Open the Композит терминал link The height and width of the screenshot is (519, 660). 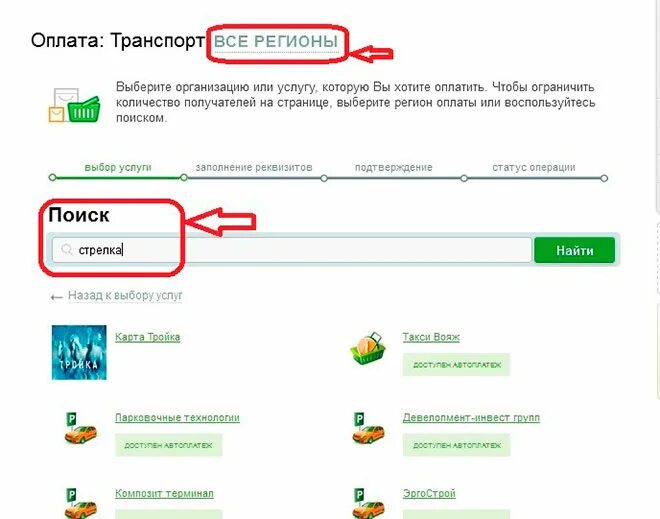pyautogui.click(x=164, y=493)
